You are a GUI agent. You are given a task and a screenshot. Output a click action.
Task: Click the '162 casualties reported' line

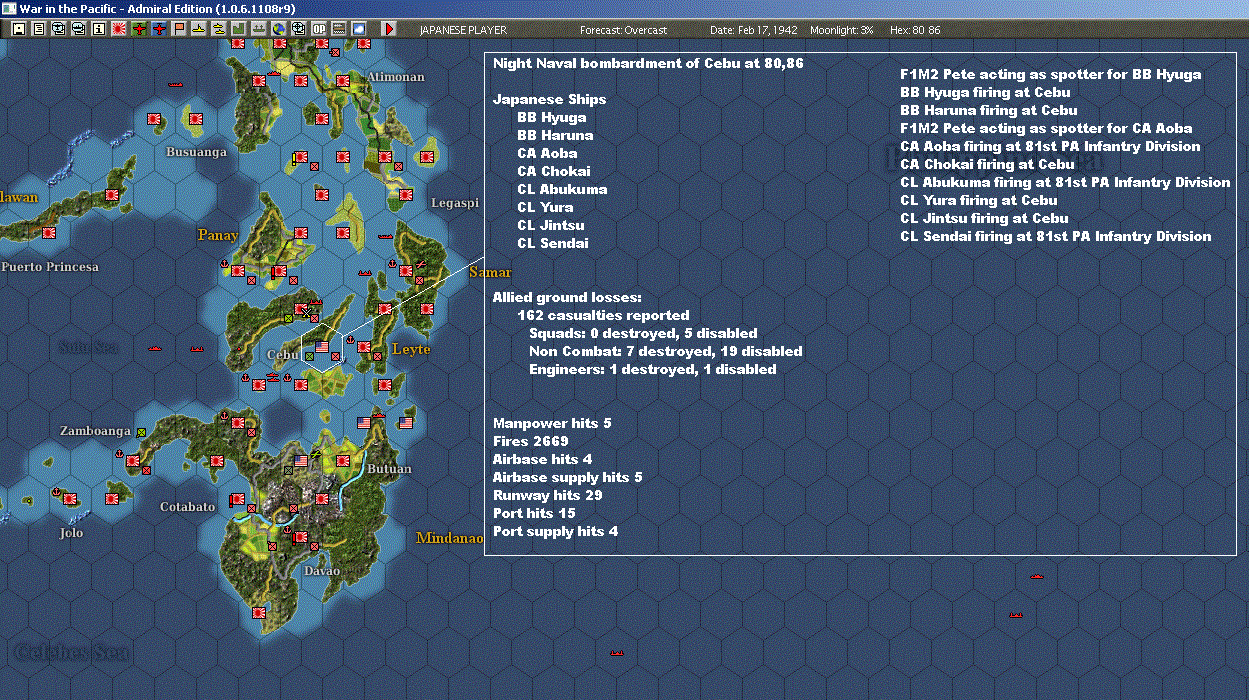click(x=603, y=315)
